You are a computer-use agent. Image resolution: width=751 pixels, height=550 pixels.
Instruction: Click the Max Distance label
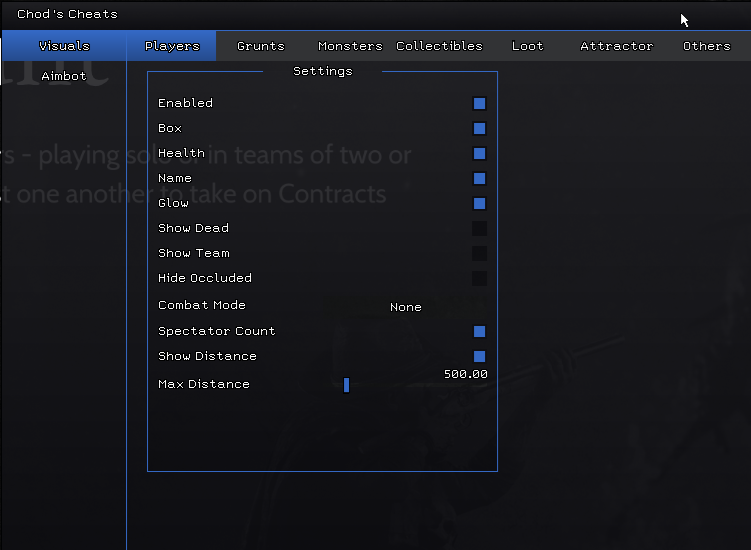click(204, 384)
